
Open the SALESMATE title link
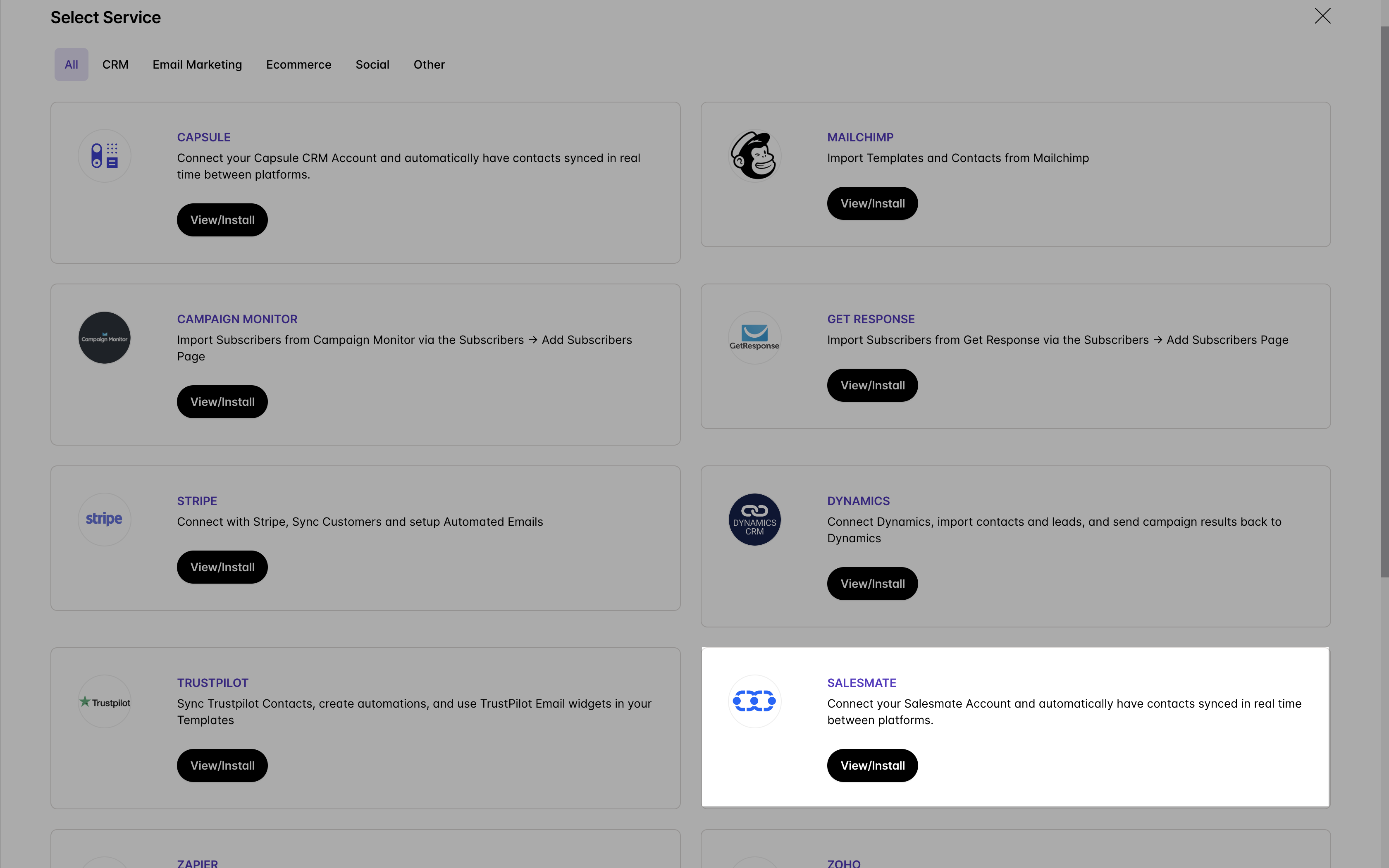[x=862, y=683]
